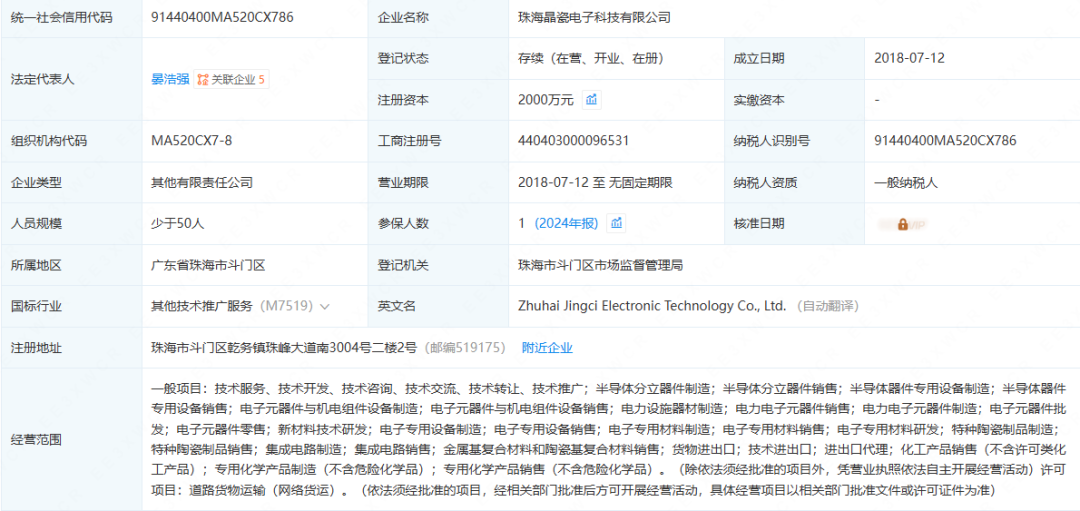Click the English name Zhuhai Jingci Electronic Technology
1080x511 pixels.
(652, 306)
